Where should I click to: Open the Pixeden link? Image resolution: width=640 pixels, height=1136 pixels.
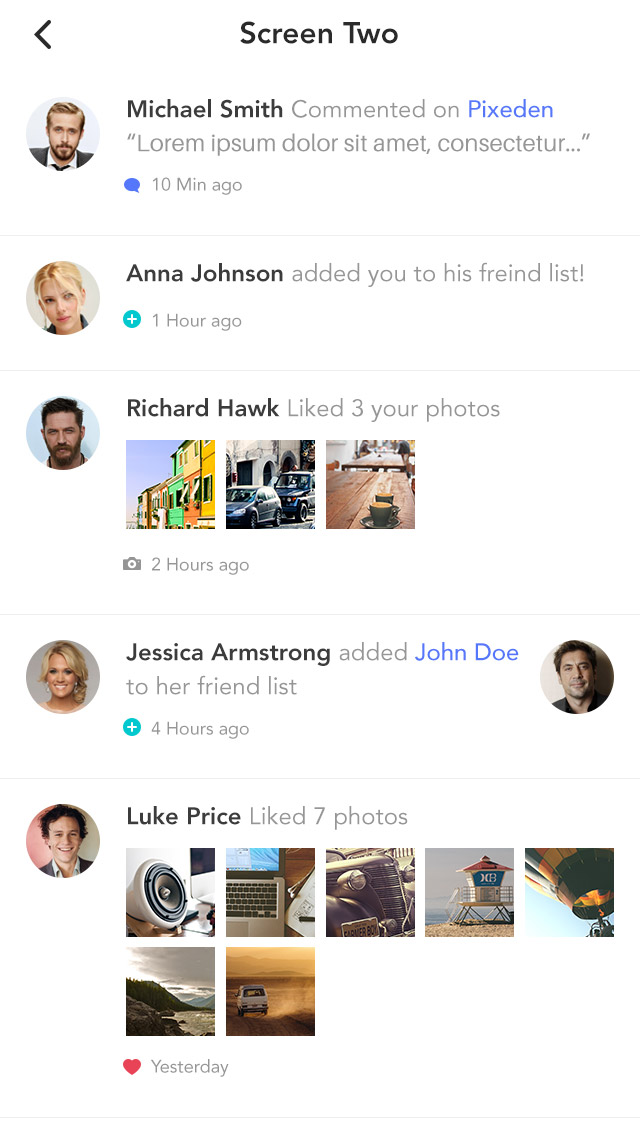point(510,110)
